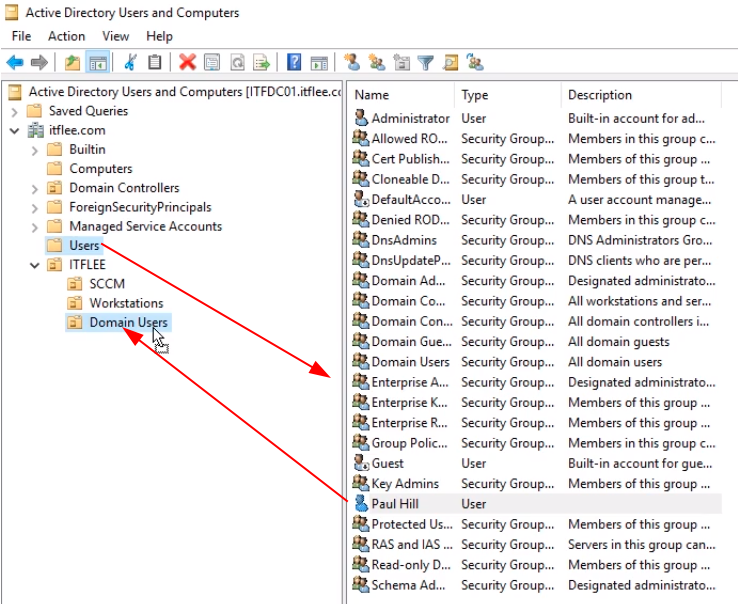Viewport: 738px width, 604px height.
Task: Click the Create new user icon
Action: coord(352,62)
